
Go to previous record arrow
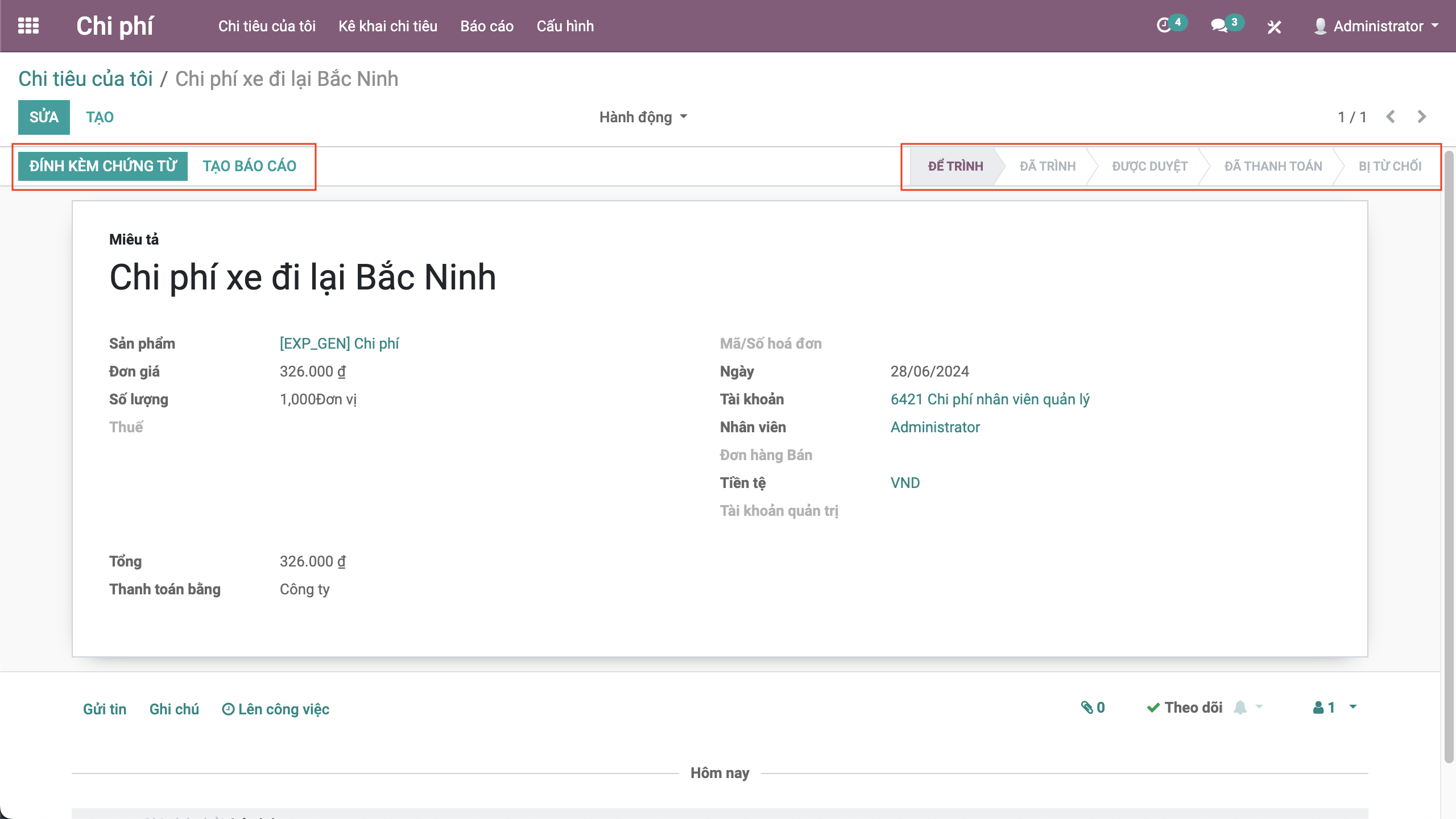pos(1391,117)
